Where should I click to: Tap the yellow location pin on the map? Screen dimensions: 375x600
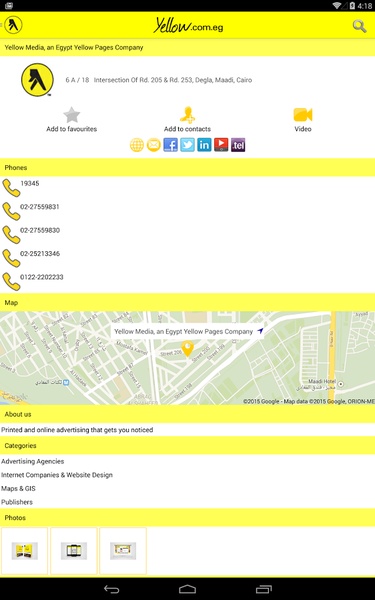[187, 349]
